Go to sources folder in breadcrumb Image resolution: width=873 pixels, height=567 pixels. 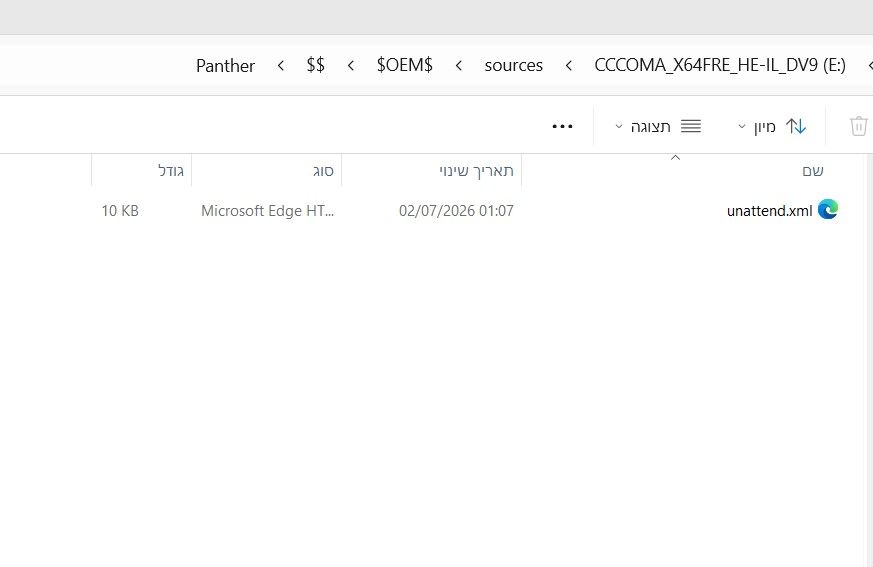513,66
